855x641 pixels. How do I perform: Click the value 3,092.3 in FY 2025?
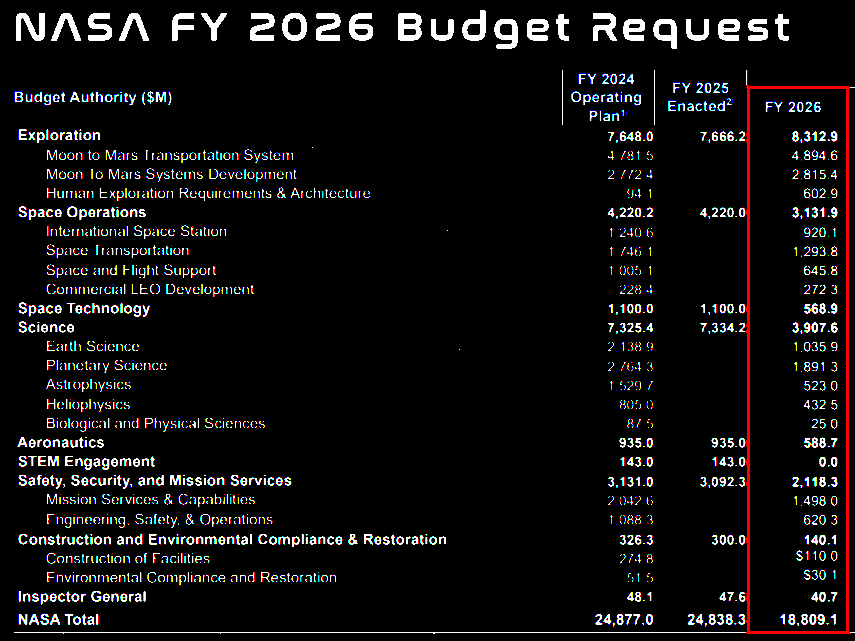723,482
